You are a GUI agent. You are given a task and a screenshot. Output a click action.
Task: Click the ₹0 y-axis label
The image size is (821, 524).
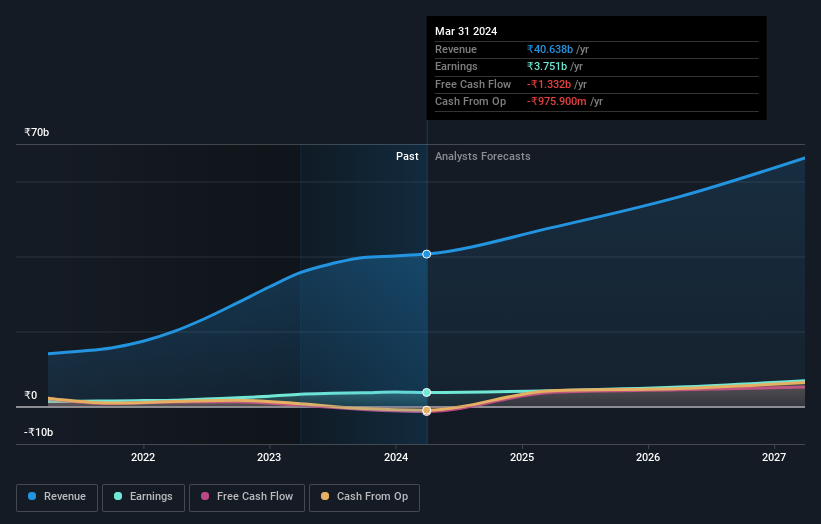tap(31, 396)
